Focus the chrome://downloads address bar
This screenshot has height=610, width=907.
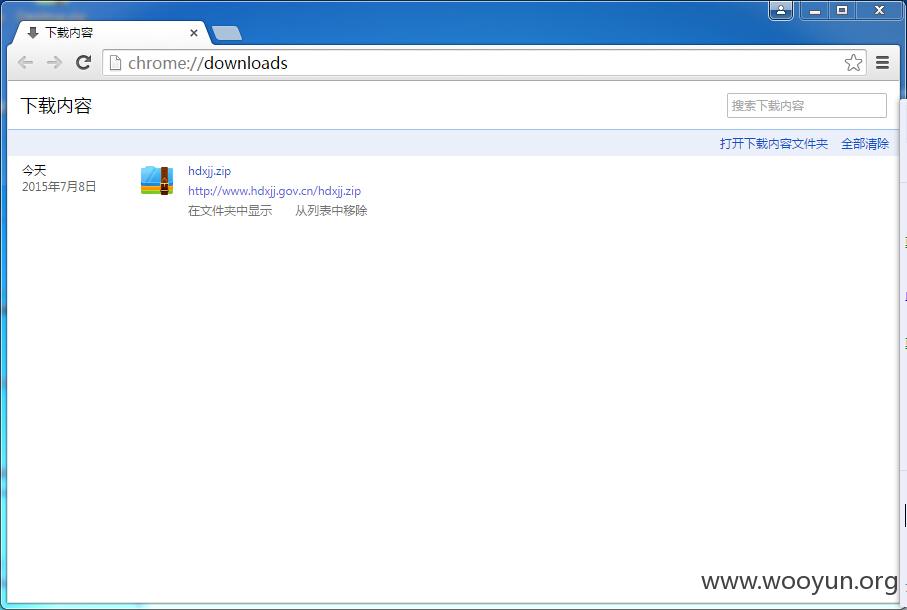click(x=484, y=62)
